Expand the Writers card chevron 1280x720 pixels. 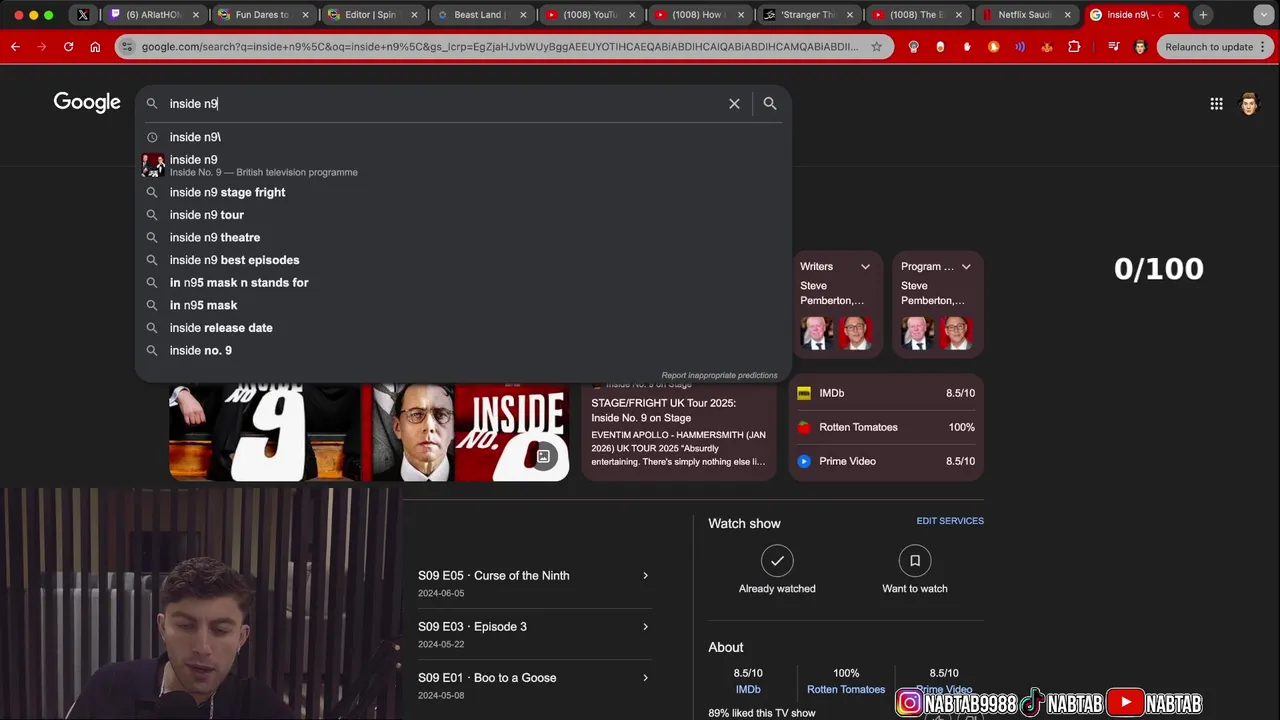click(x=865, y=266)
